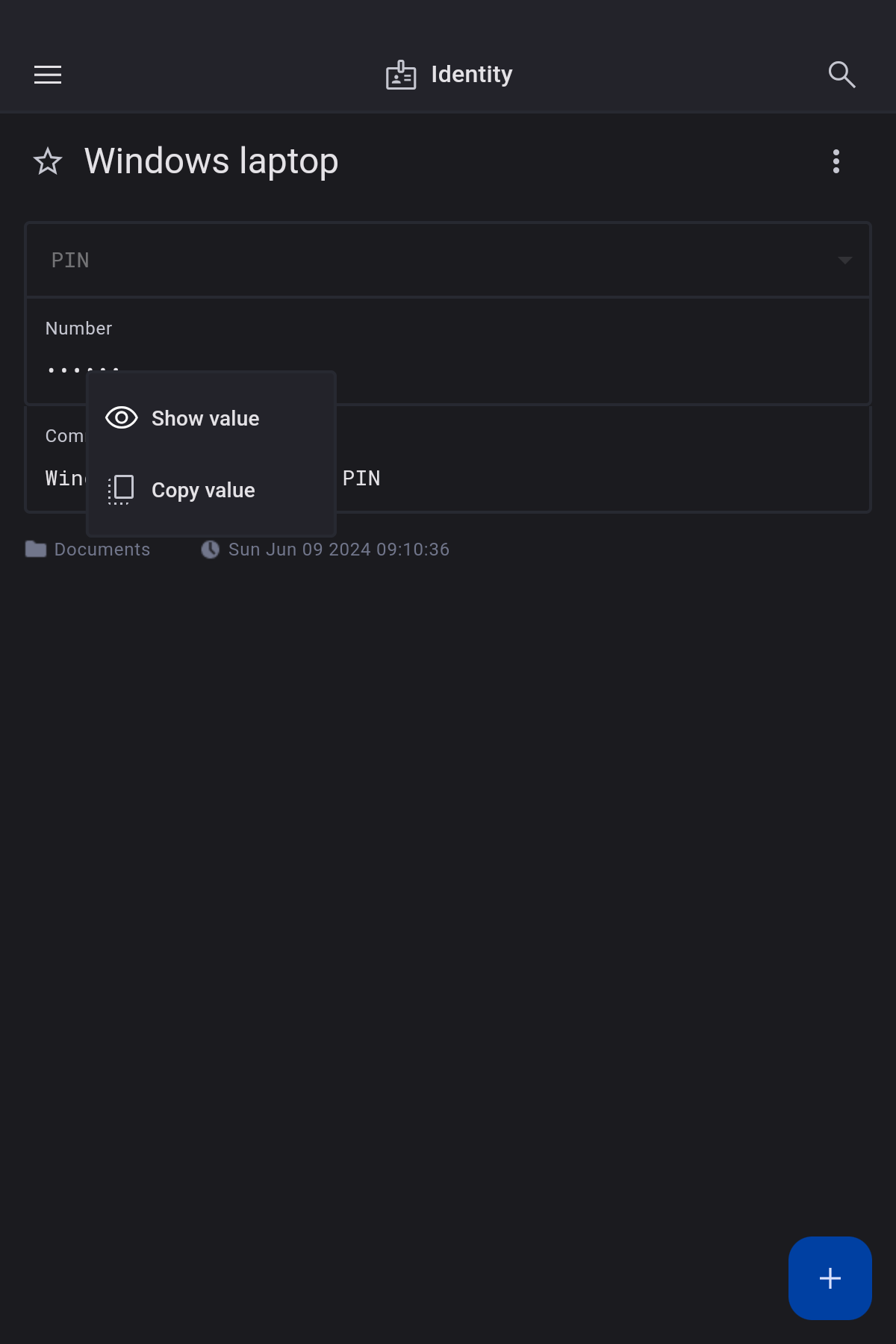Click the Identity header title

[x=472, y=75]
